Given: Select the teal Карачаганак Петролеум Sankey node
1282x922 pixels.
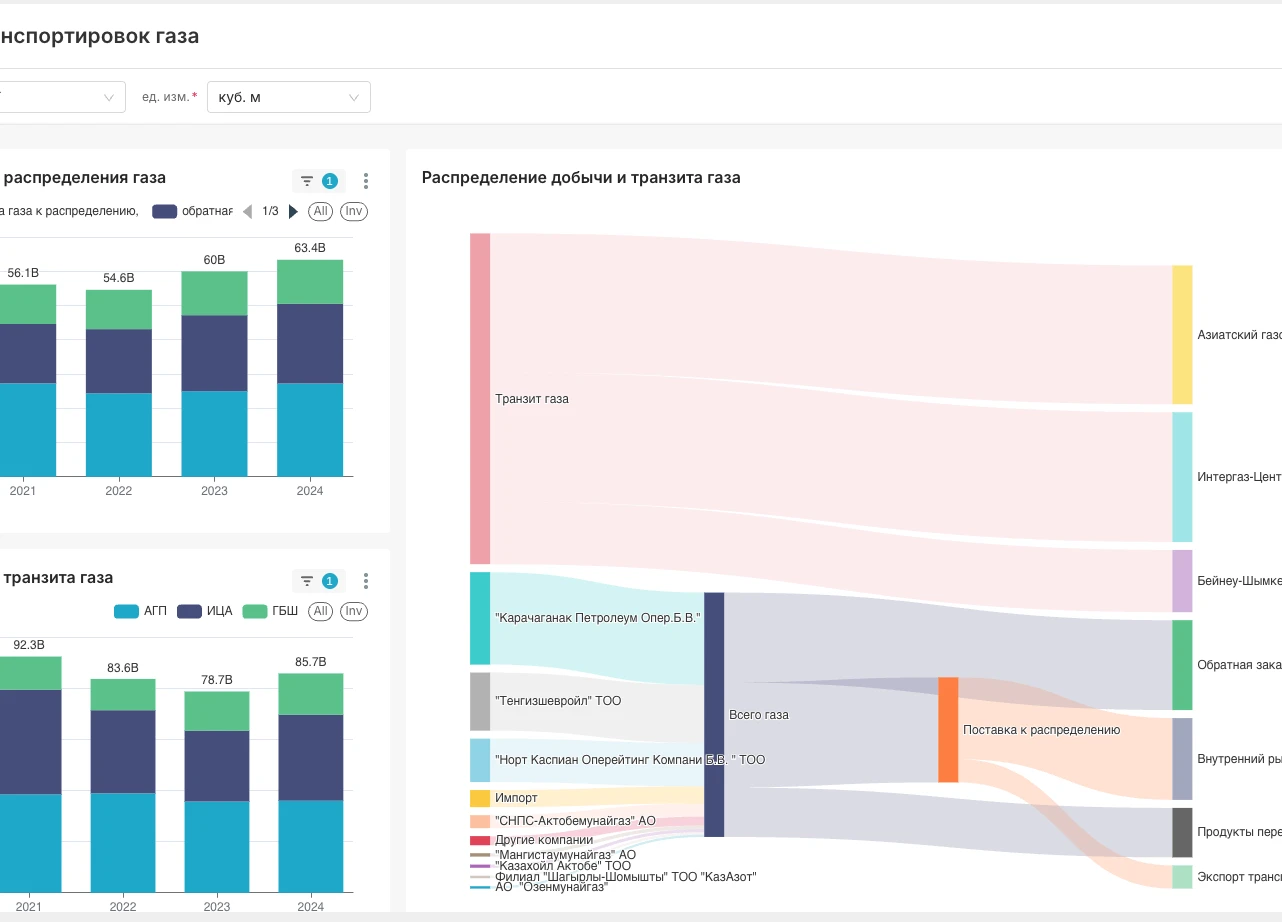Looking at the screenshot, I should (x=480, y=618).
